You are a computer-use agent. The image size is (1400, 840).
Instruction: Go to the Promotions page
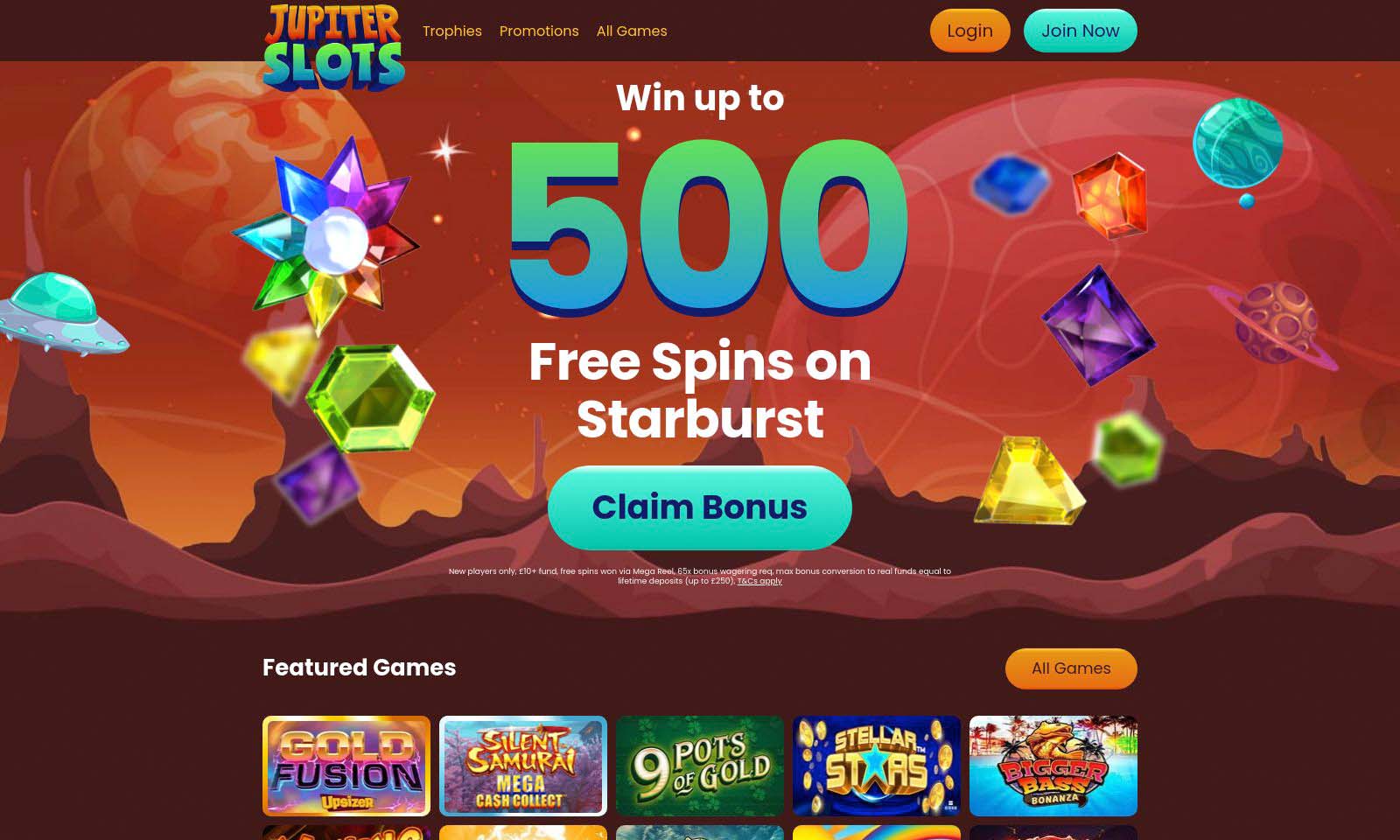coord(539,31)
